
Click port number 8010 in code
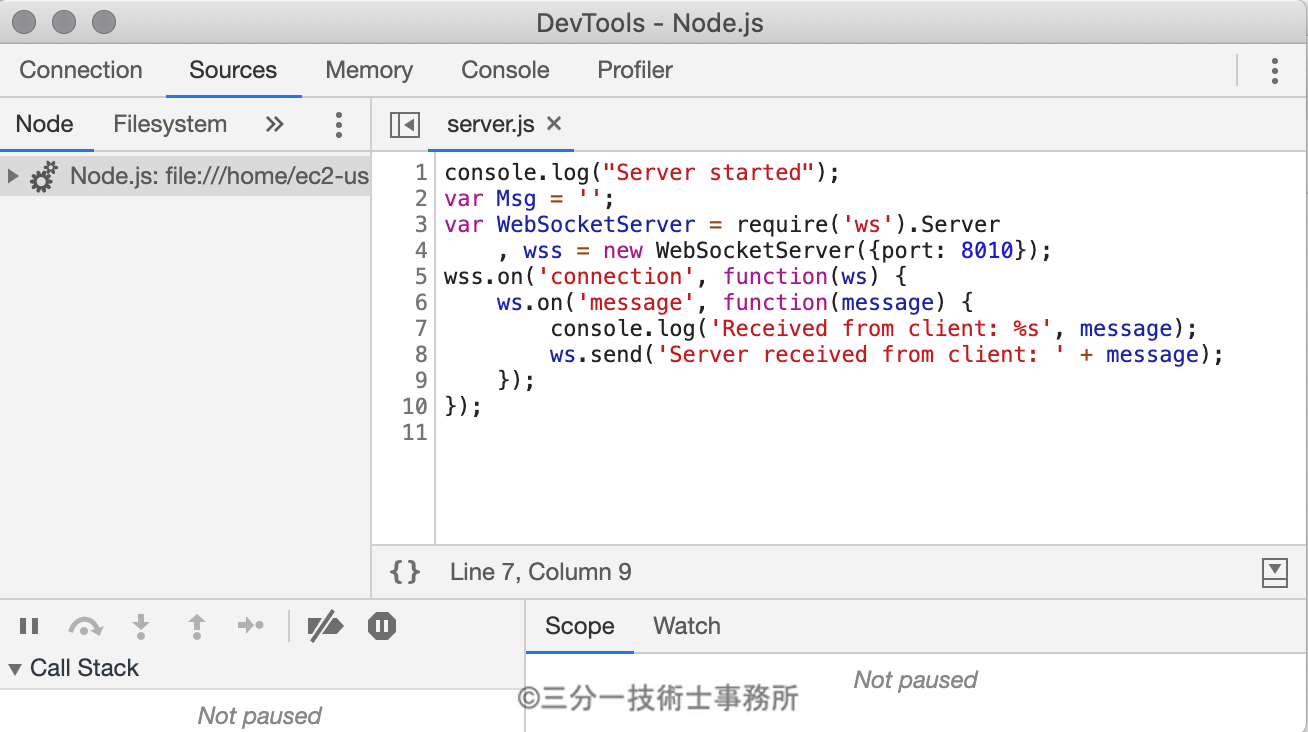988,250
